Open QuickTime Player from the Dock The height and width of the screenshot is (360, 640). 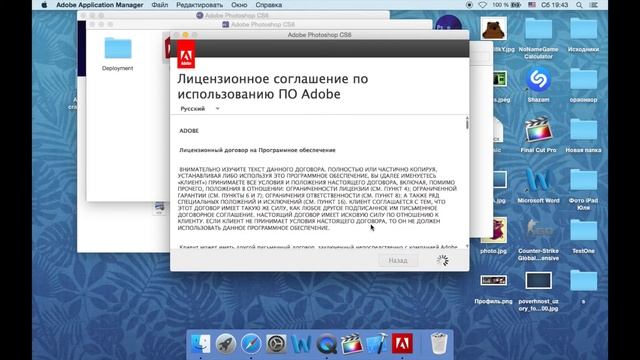point(327,344)
